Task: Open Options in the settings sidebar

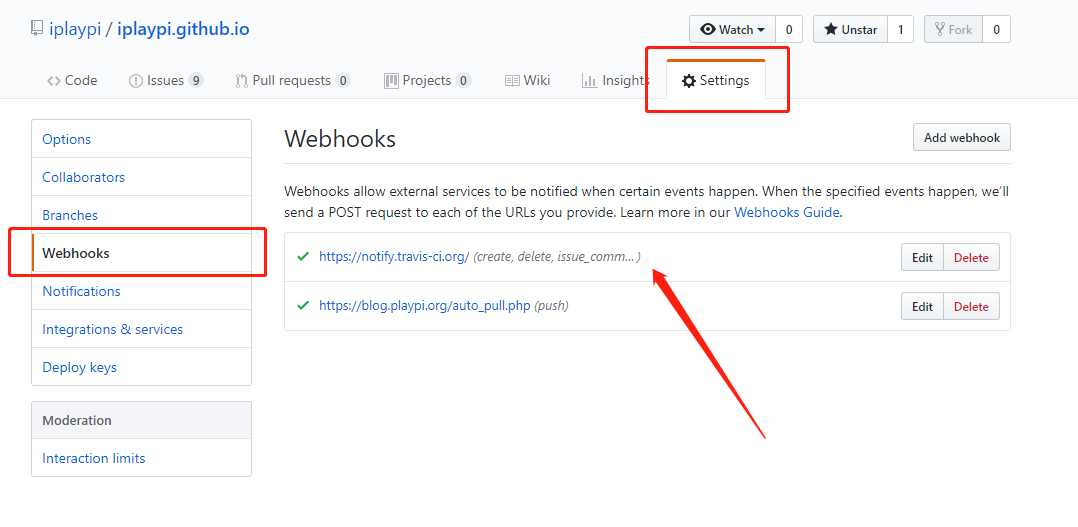Action: 142,139
